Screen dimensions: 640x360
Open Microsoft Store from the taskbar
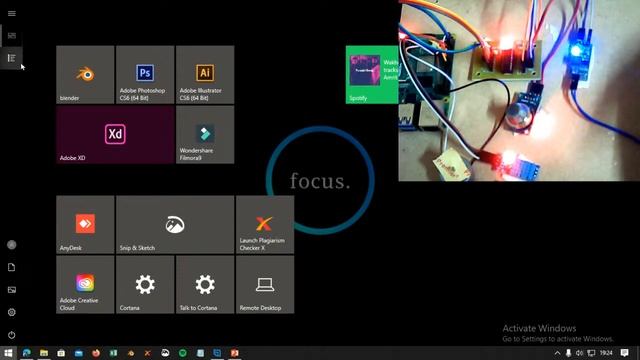point(61,353)
